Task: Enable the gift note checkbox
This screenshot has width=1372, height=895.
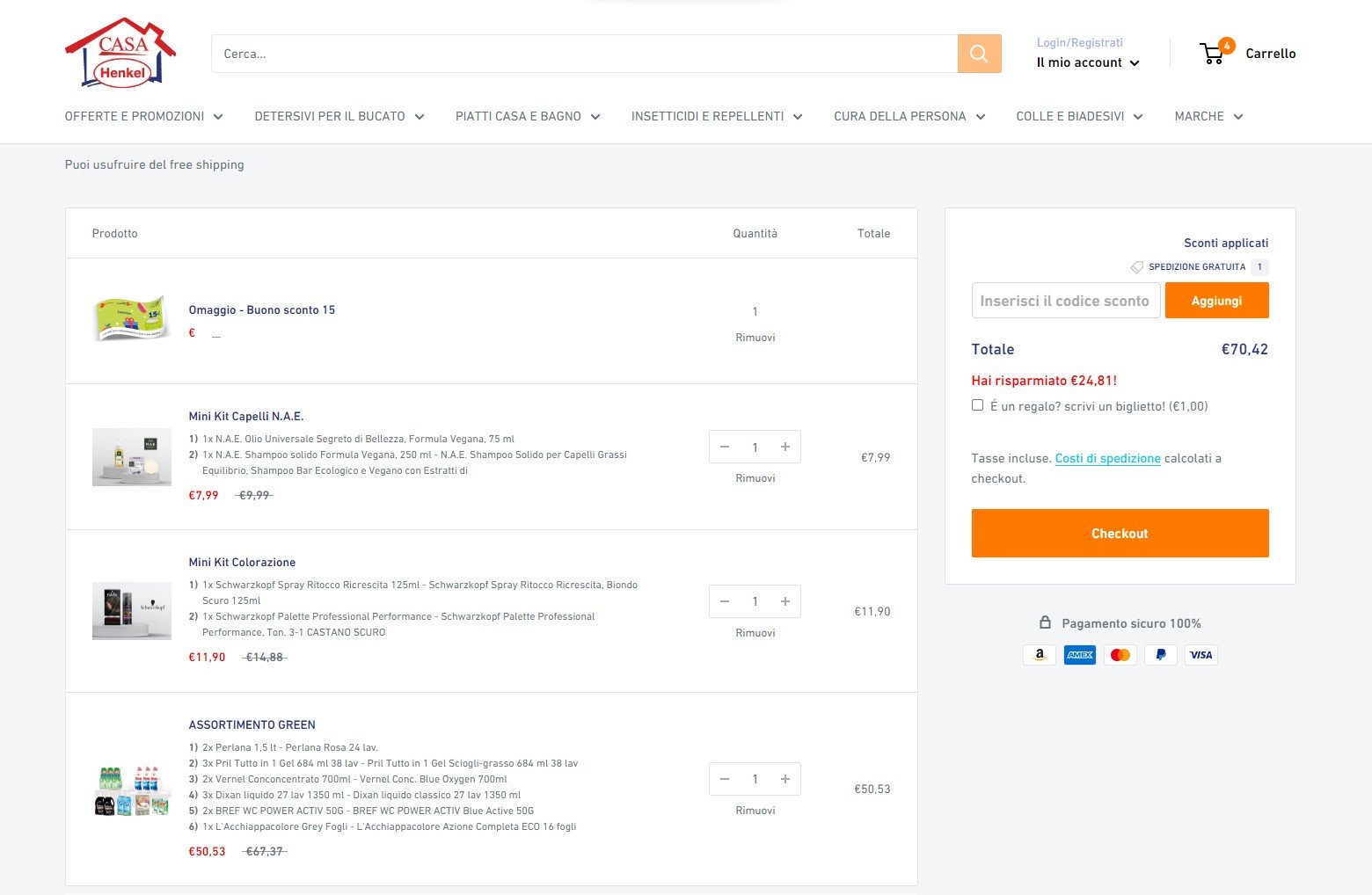Action: point(977,405)
